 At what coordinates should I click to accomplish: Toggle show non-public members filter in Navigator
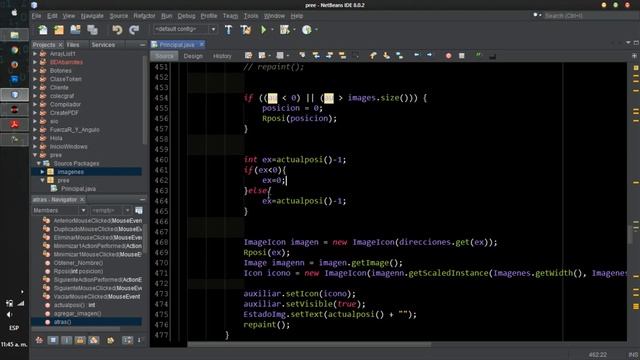[x=80, y=340]
